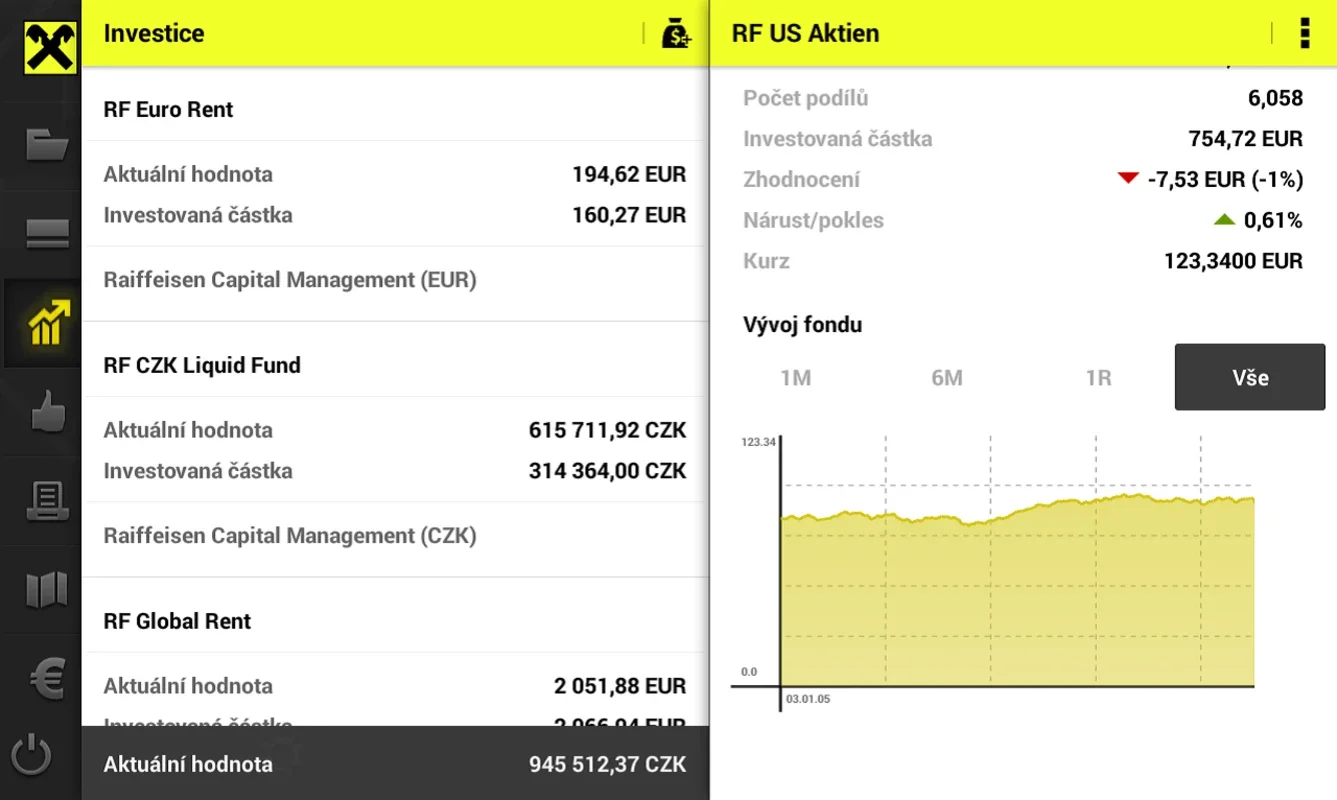The width and height of the screenshot is (1337, 800).
Task: Tap the green up arrow by Nárust/pokles
Action: pos(1225,220)
